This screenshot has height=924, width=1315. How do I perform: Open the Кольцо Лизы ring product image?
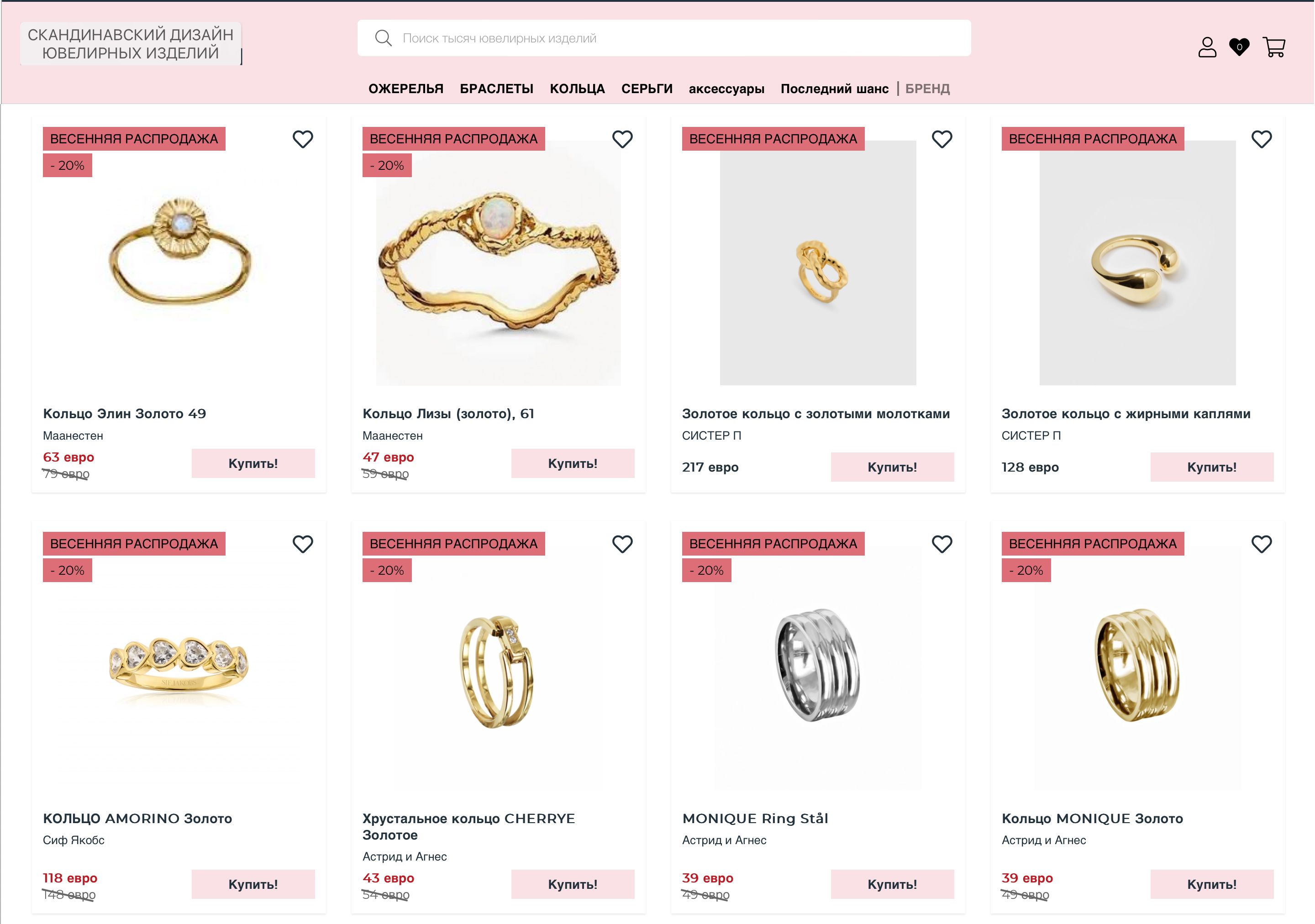[498, 263]
